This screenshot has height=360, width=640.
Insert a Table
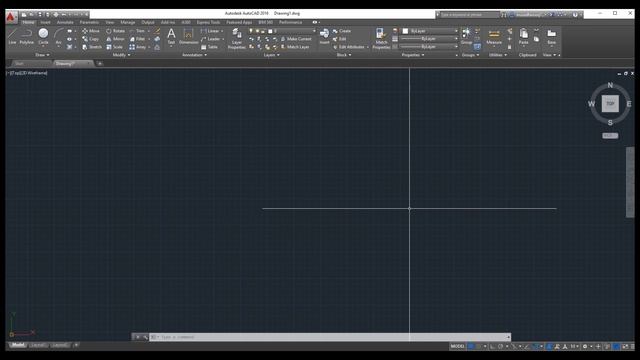tap(209, 47)
